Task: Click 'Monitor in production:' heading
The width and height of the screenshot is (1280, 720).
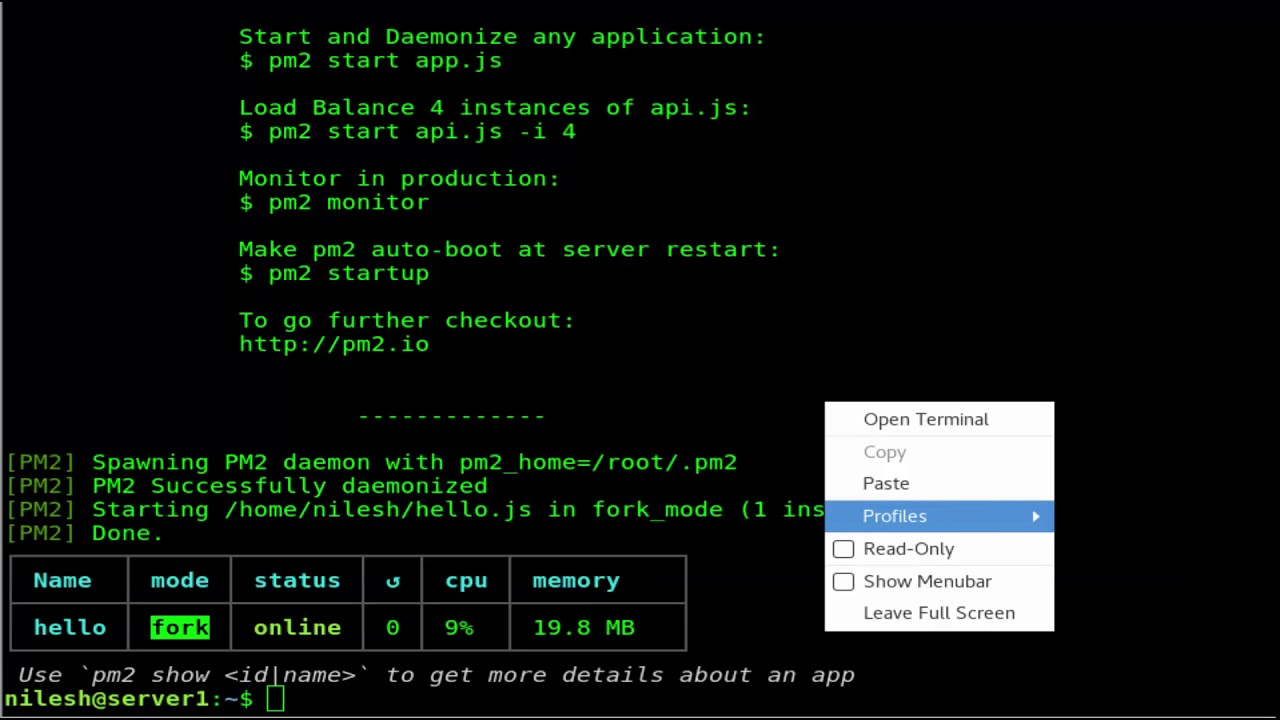Action: 399,178
